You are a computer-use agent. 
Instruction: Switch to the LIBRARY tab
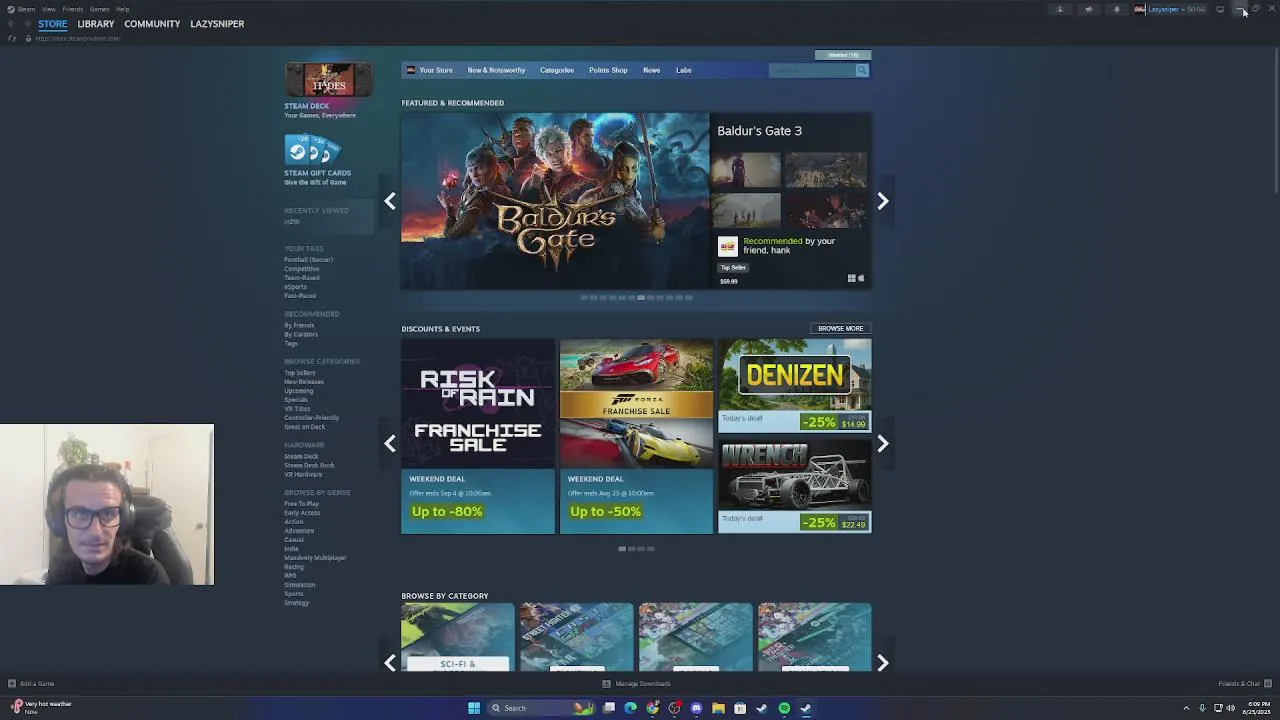pos(96,24)
